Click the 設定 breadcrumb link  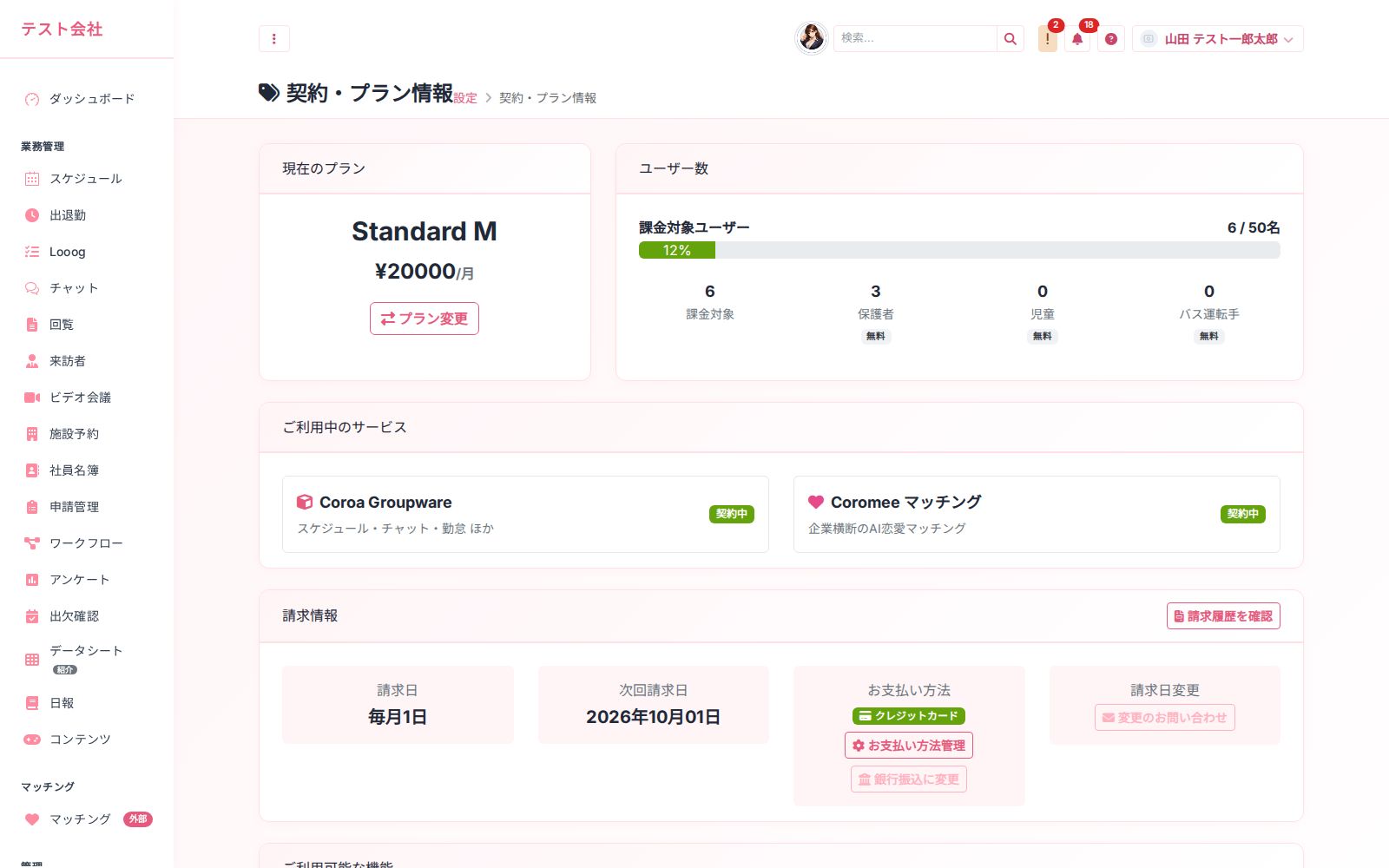(x=465, y=98)
